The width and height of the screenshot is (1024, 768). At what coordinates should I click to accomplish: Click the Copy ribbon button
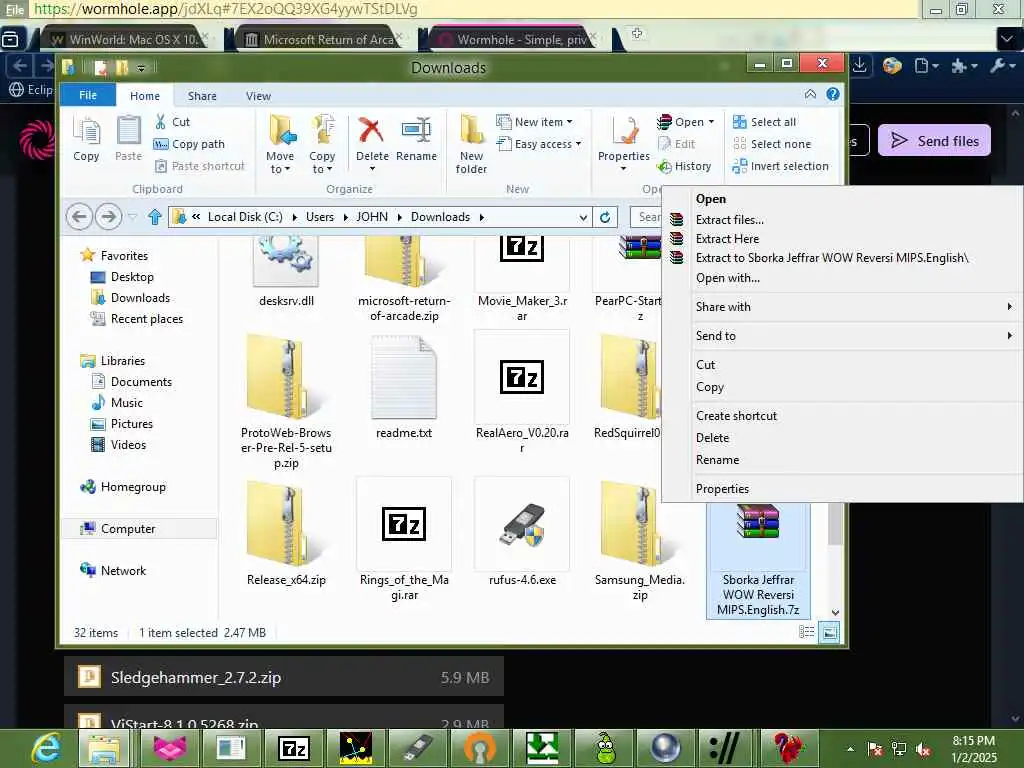(86, 138)
